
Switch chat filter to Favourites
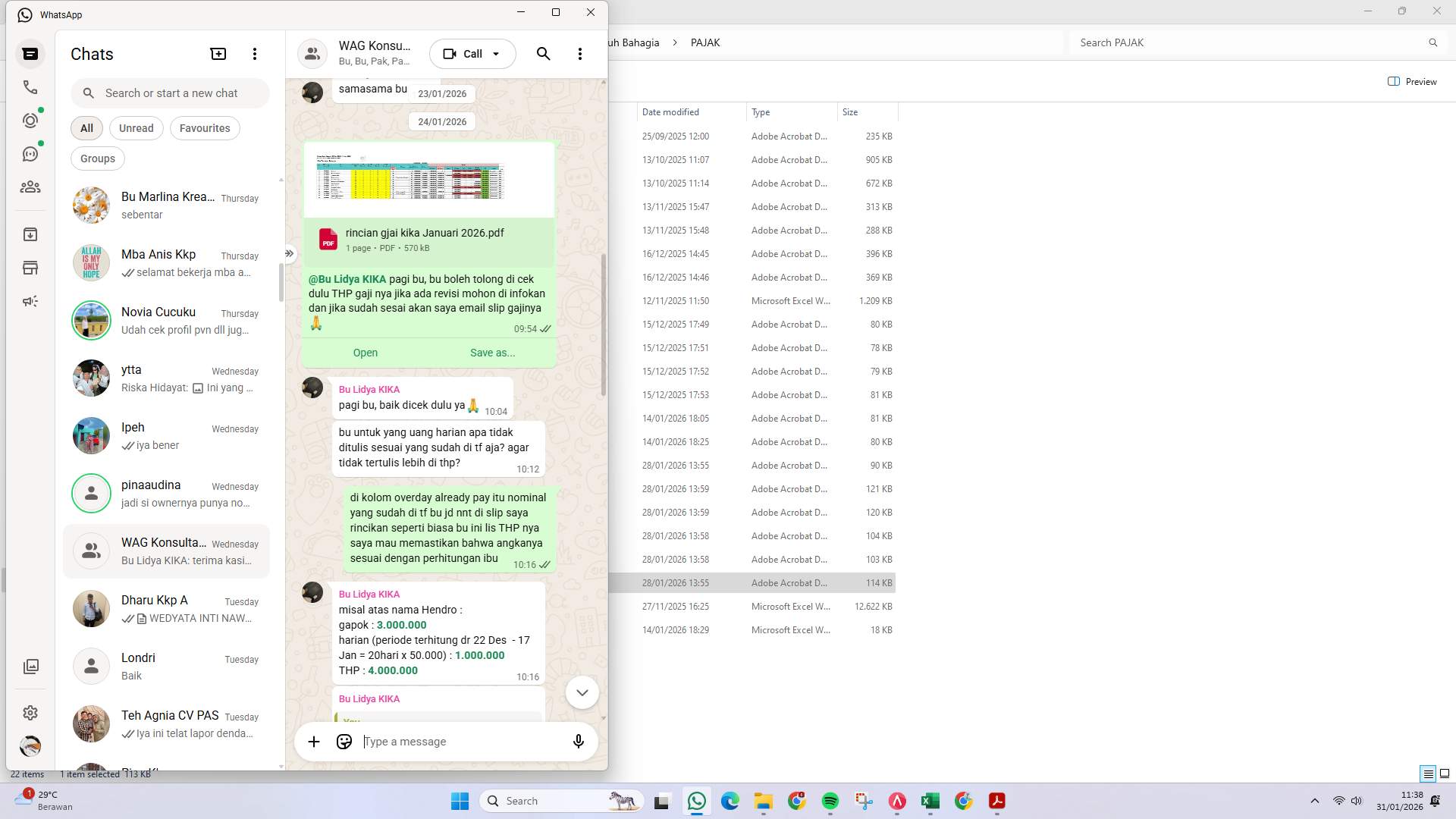point(204,127)
